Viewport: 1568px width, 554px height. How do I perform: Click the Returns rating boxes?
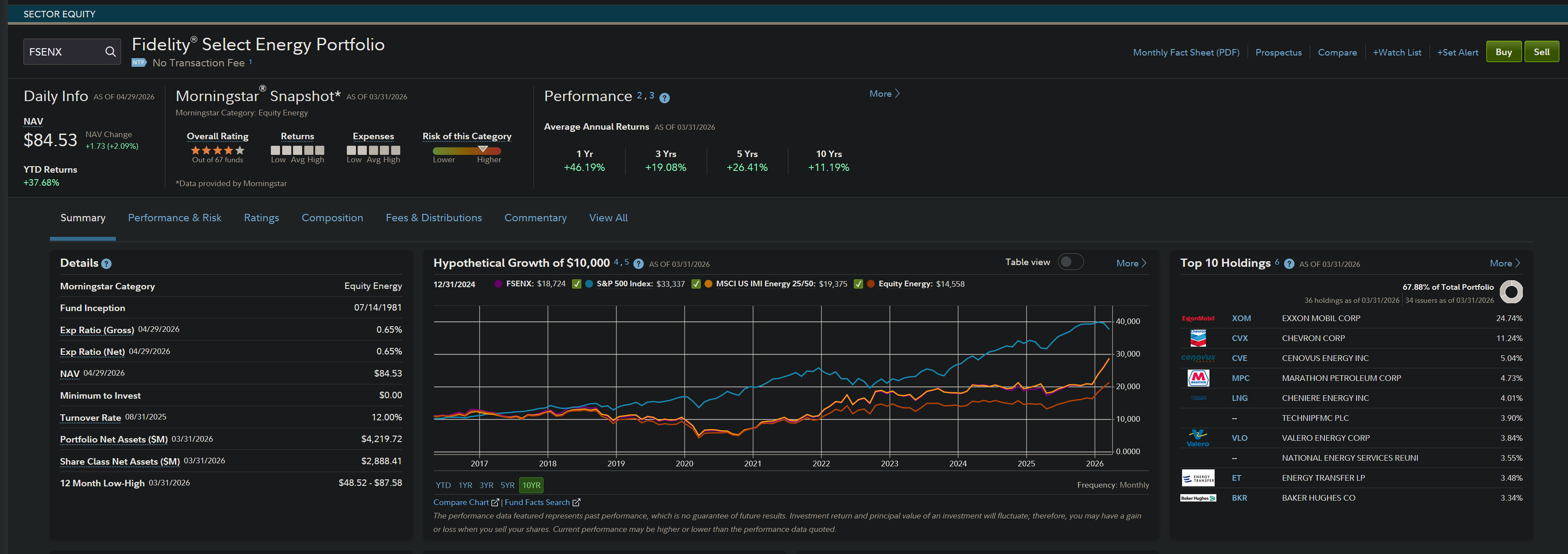coord(298,150)
